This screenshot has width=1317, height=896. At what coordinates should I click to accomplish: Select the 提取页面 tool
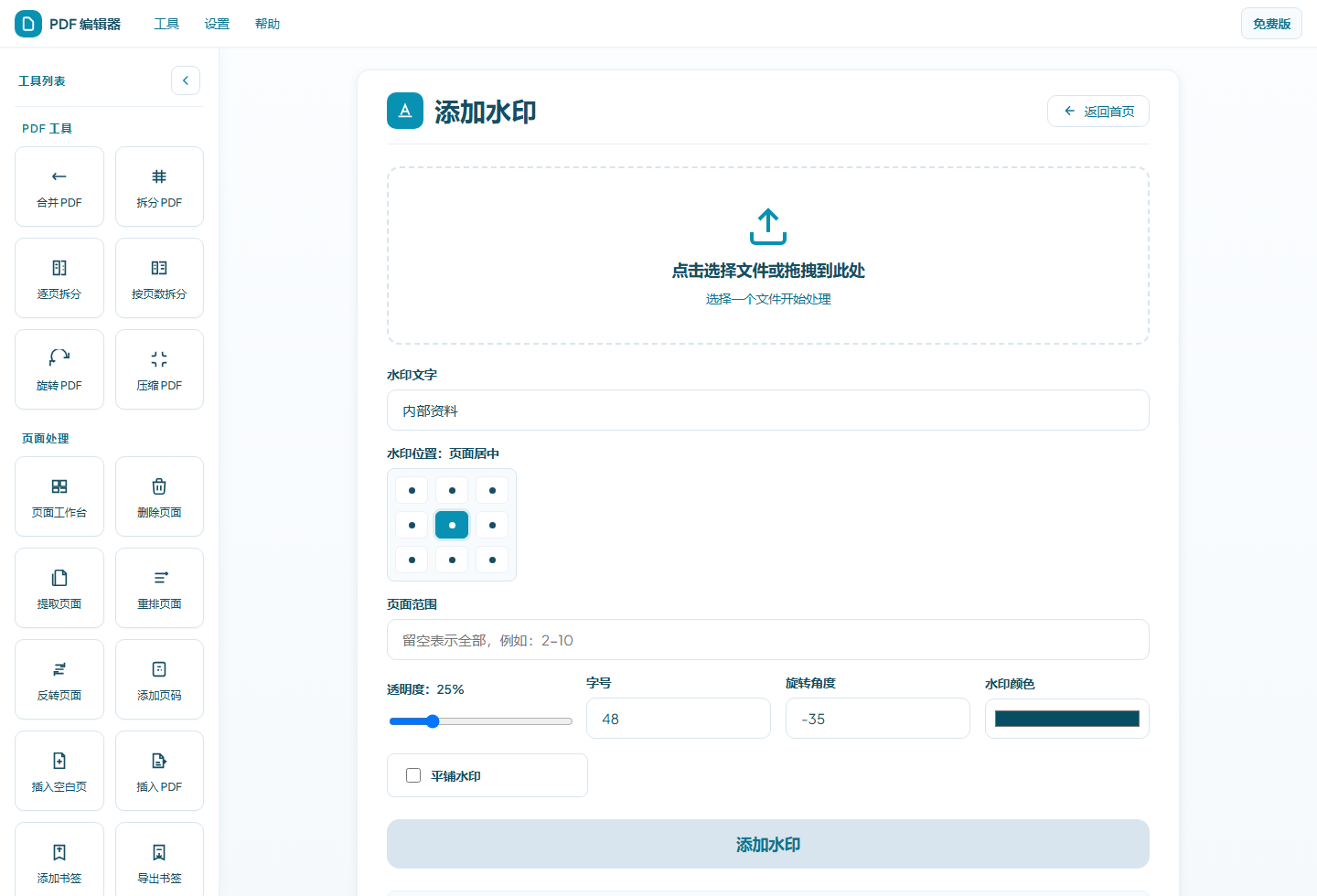pyautogui.click(x=59, y=588)
